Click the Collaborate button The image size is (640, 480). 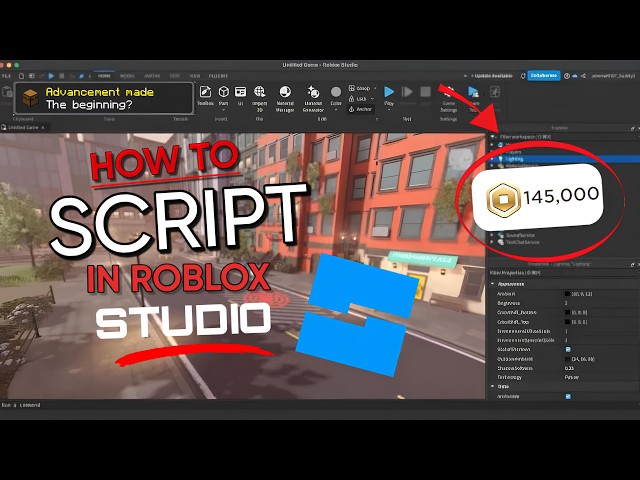544,76
